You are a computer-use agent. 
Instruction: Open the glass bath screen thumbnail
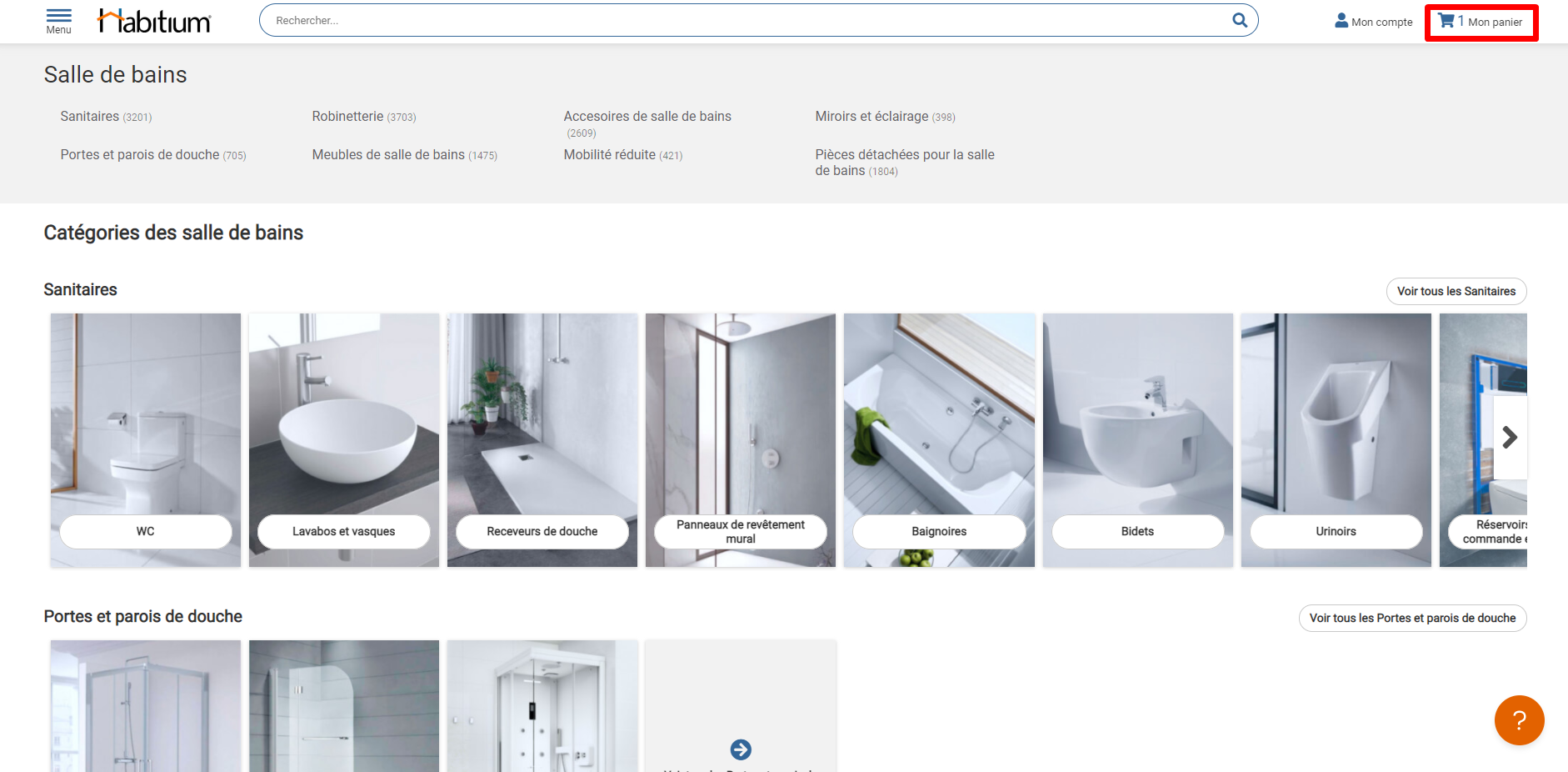coord(344,706)
